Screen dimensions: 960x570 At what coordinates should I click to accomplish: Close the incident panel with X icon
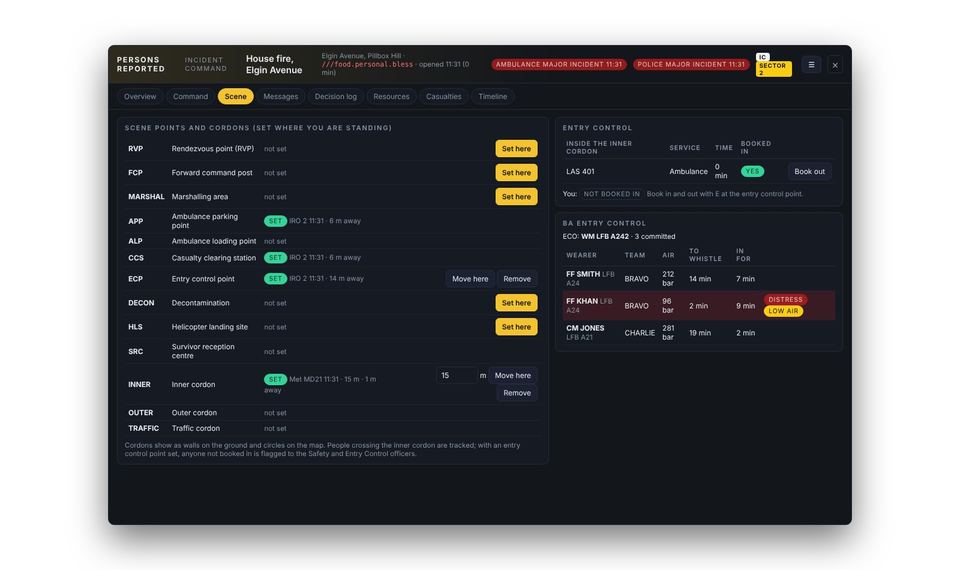pos(835,65)
